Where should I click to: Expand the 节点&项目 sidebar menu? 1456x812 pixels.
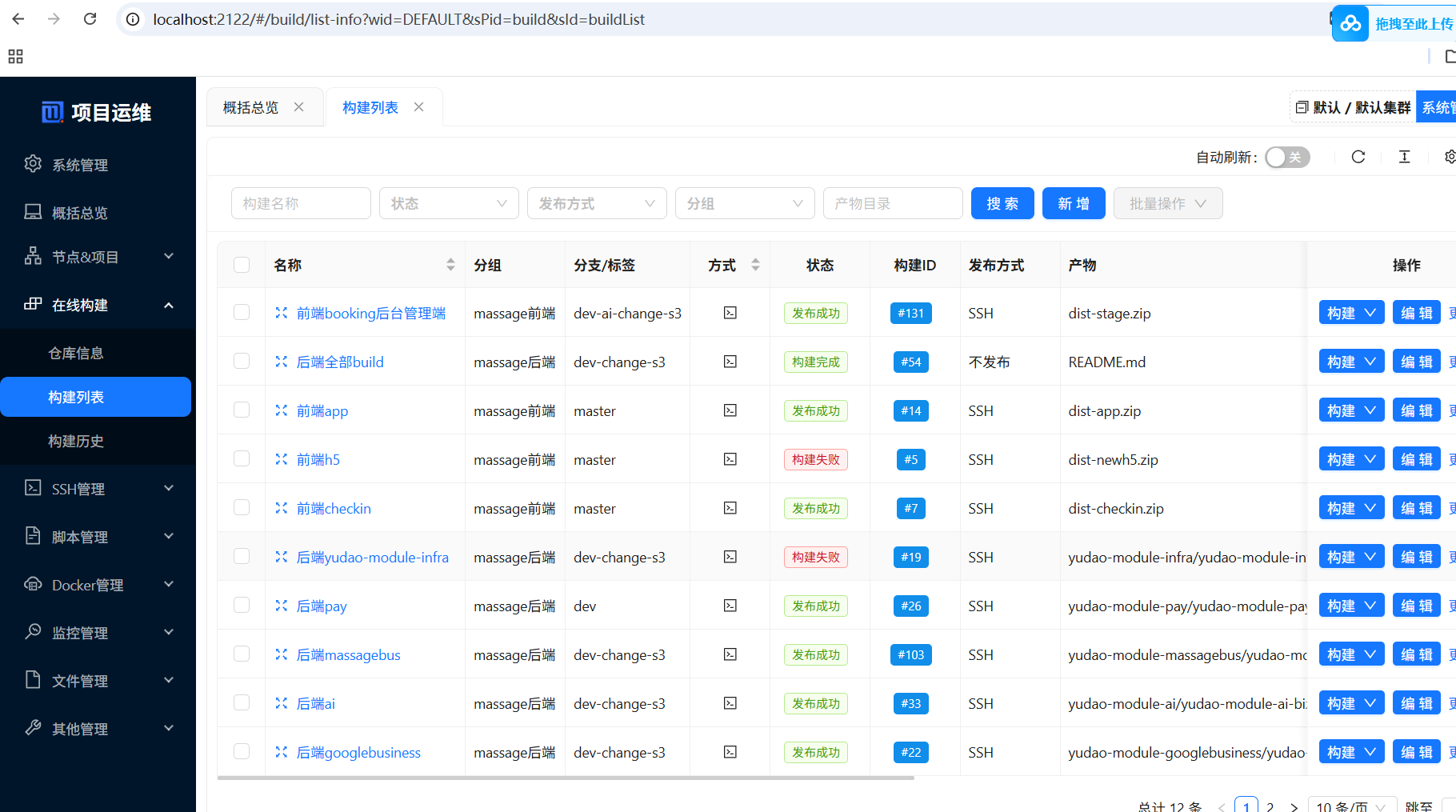(98, 257)
